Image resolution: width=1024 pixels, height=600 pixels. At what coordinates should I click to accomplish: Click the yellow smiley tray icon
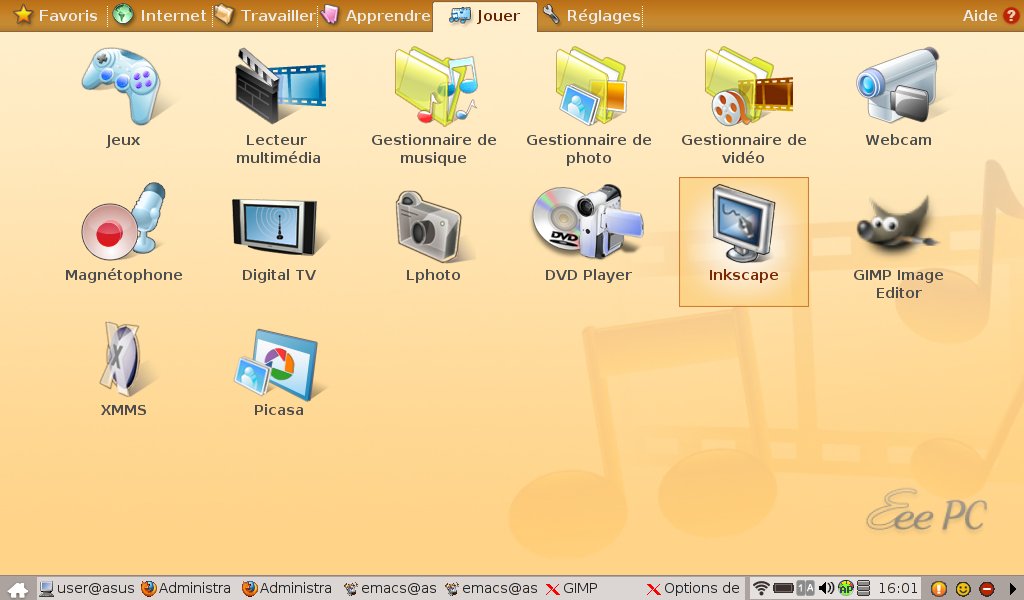click(x=963, y=589)
